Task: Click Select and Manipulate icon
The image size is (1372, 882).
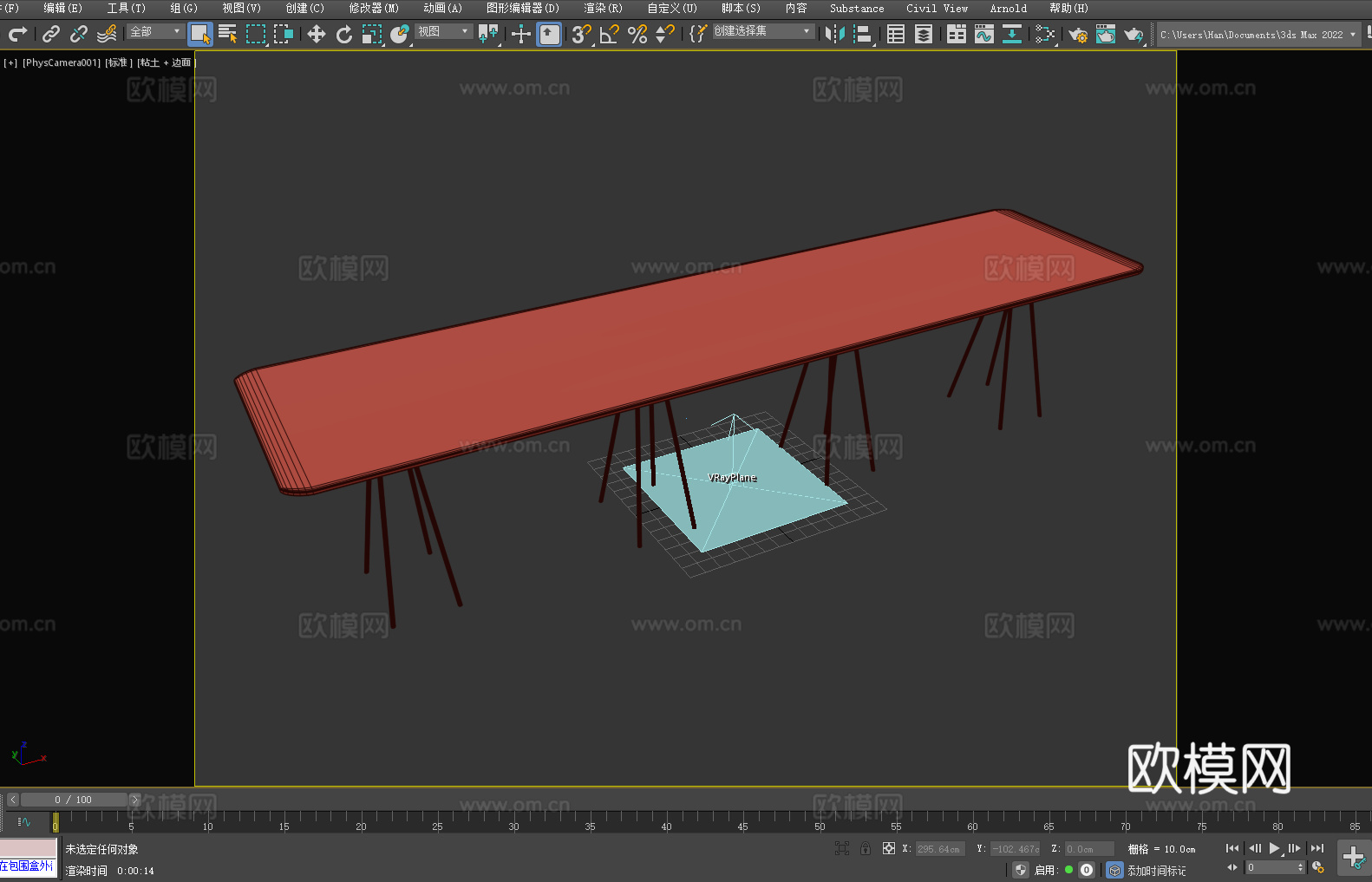Action: (x=521, y=34)
